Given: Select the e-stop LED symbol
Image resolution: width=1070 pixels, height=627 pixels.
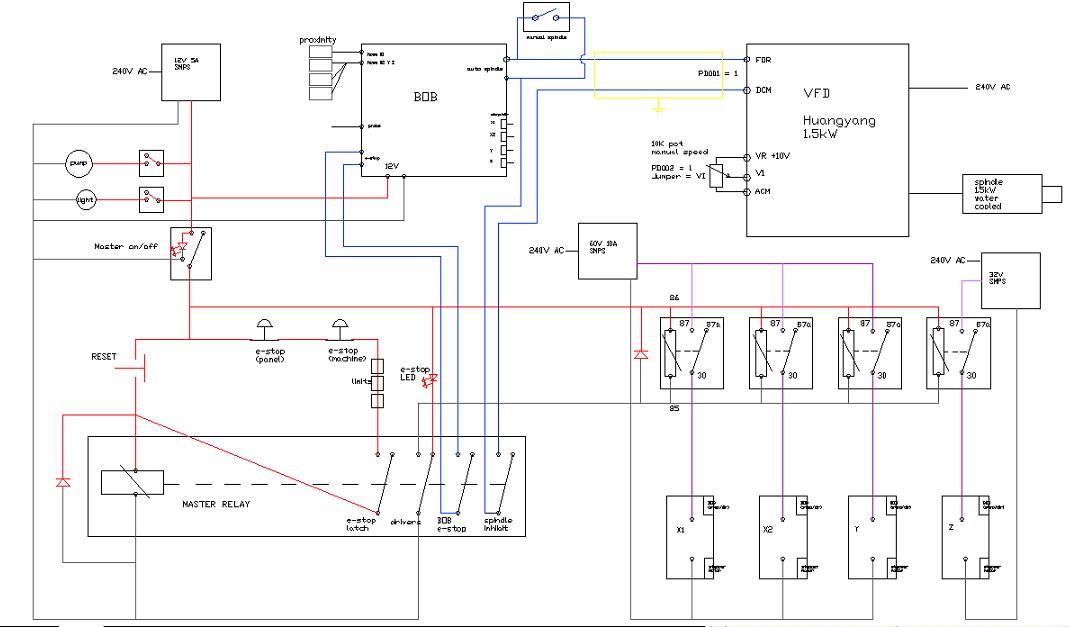Looking at the screenshot, I should point(432,381).
